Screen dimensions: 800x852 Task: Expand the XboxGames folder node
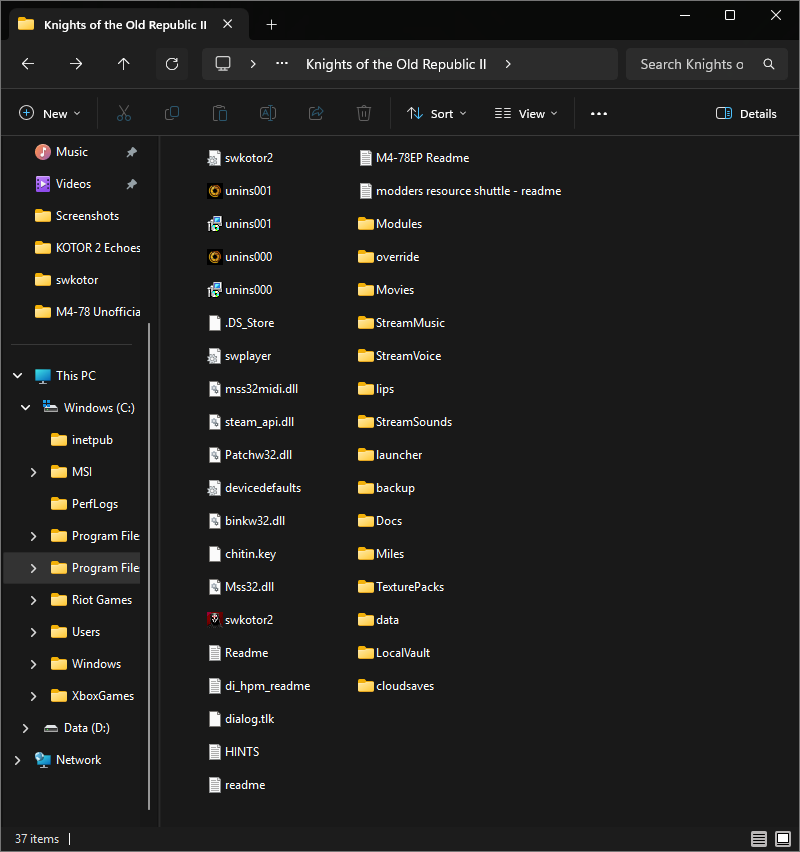pos(34,696)
